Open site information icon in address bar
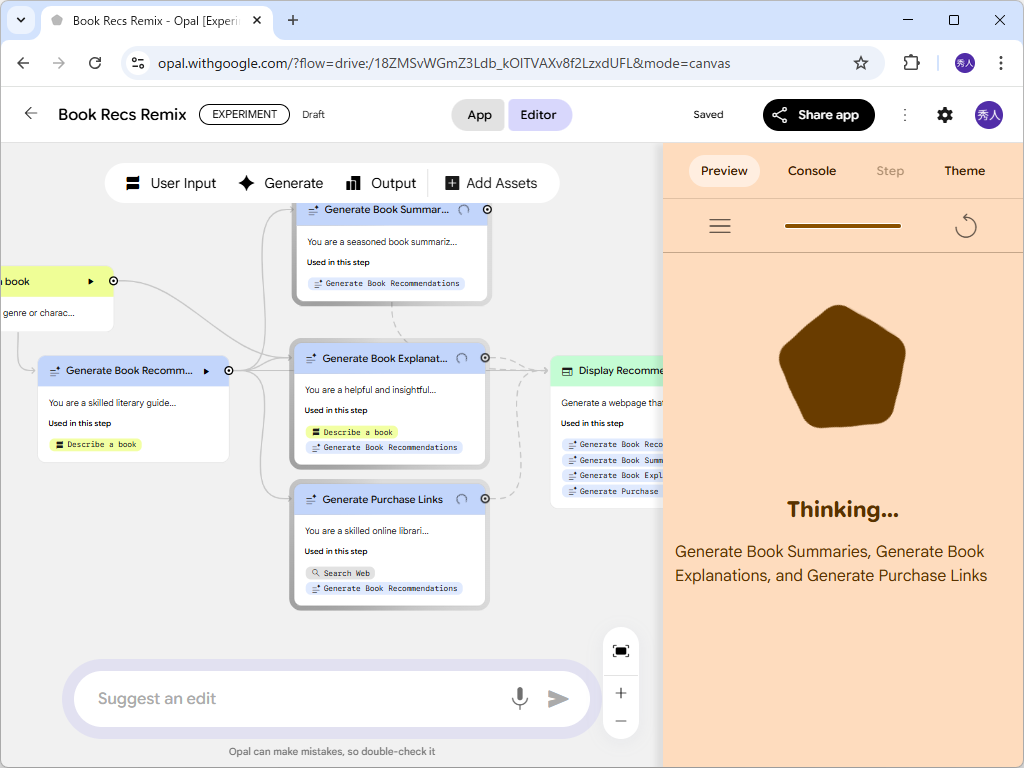 (x=138, y=63)
